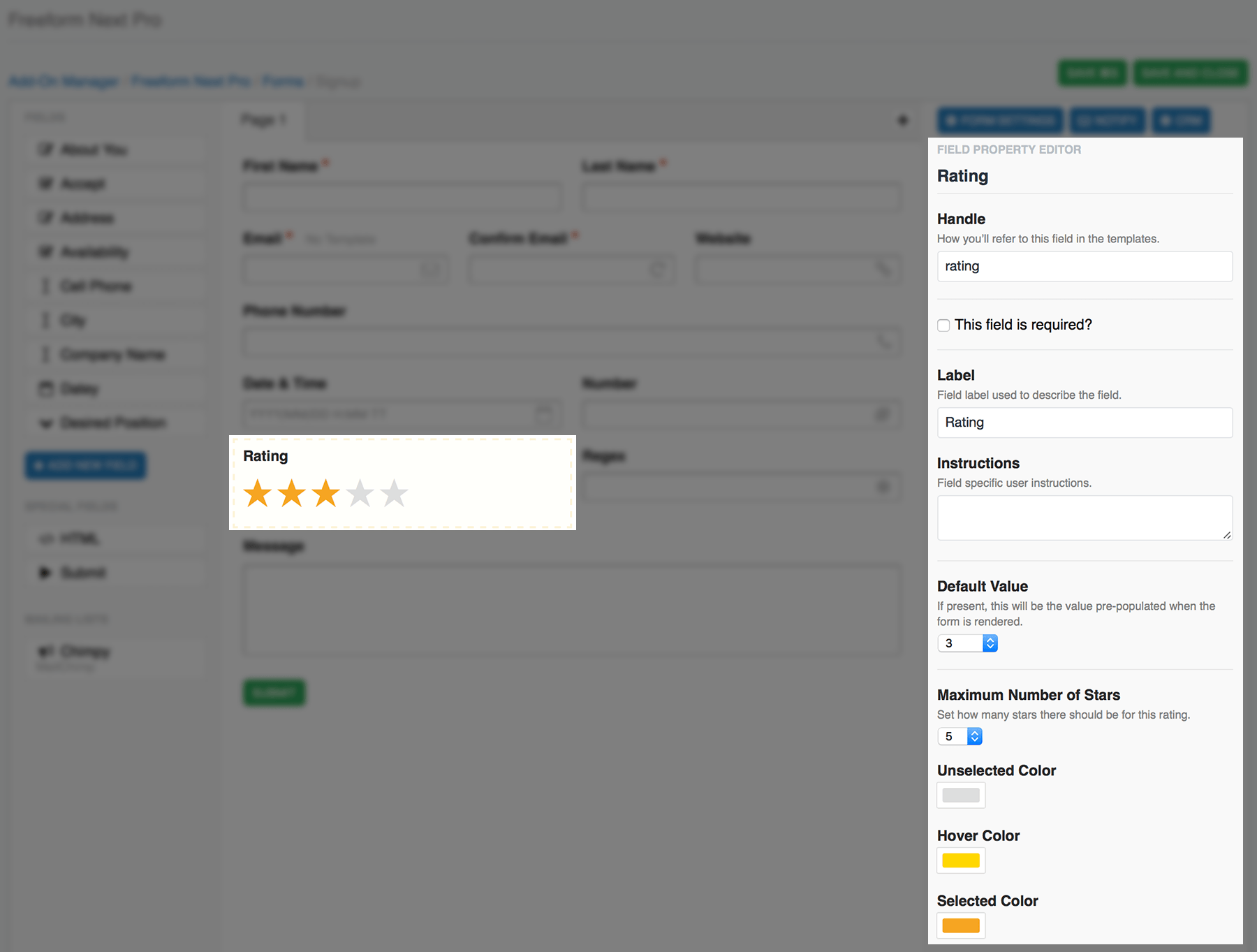Click the Confirm Email input in form
The width and height of the screenshot is (1257, 952).
pyautogui.click(x=572, y=270)
